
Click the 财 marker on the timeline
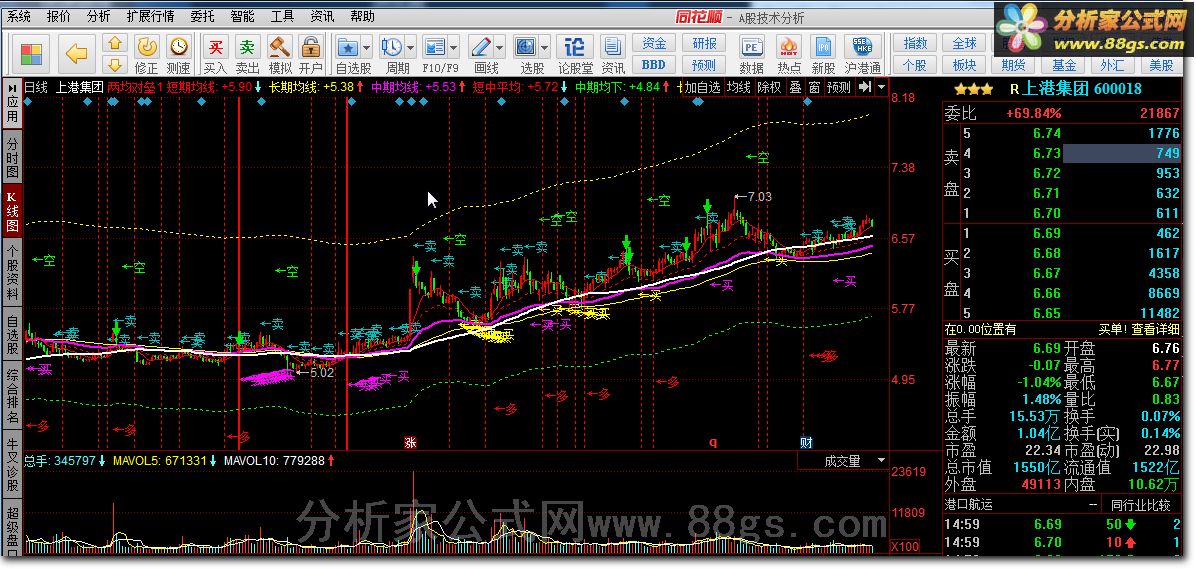pyautogui.click(x=806, y=442)
